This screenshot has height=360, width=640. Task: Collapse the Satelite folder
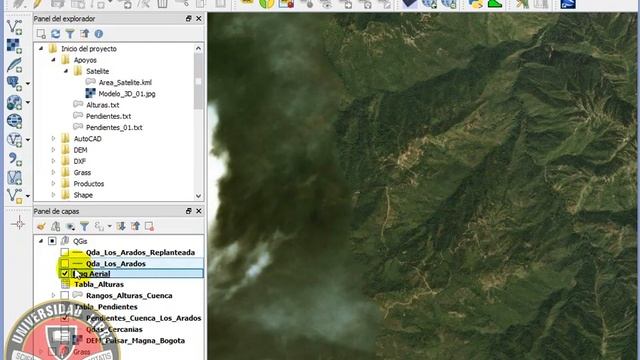66,71
